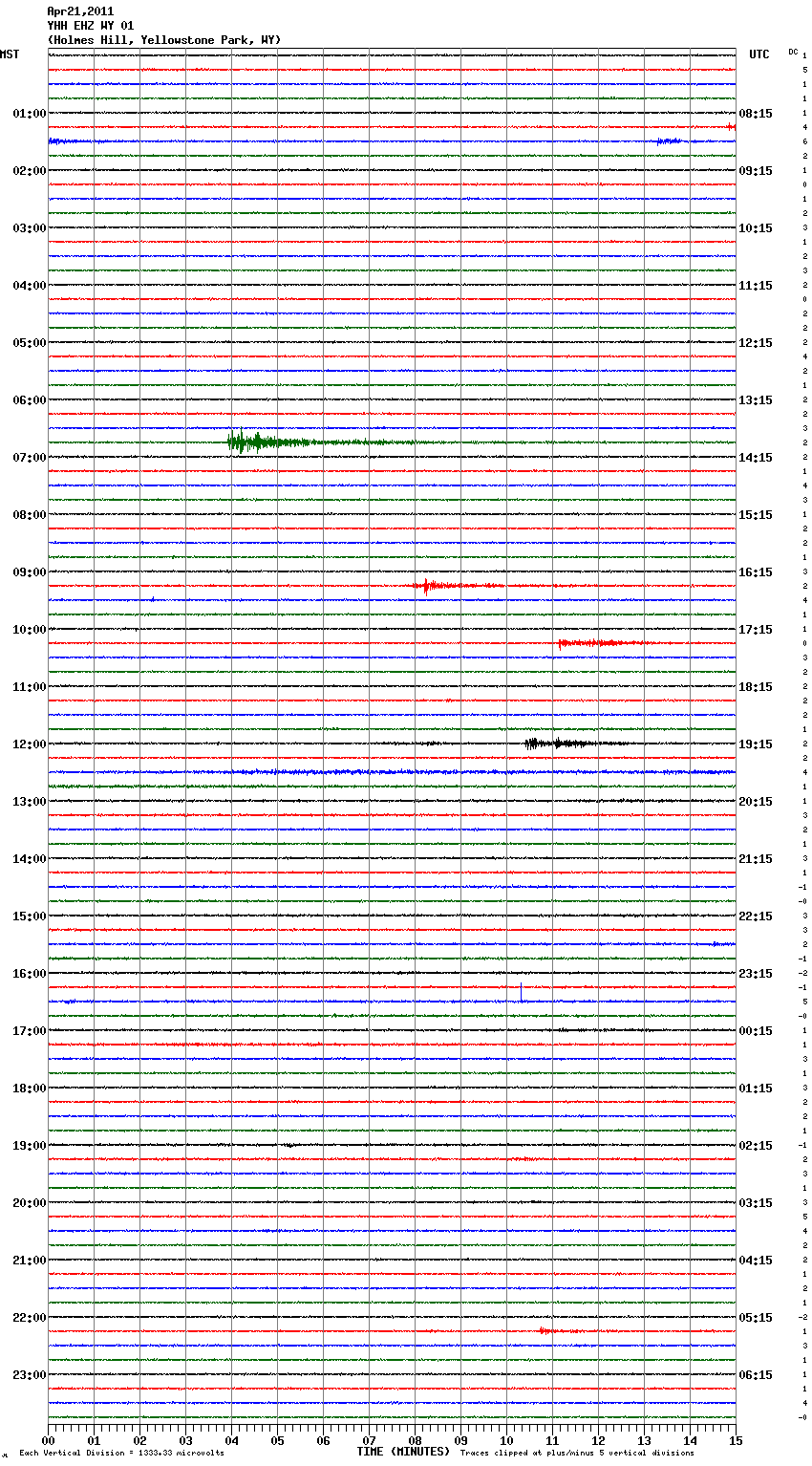Viewport: 812px width, 1466px height.
Task: Click the DC column header
Action: click(793, 52)
